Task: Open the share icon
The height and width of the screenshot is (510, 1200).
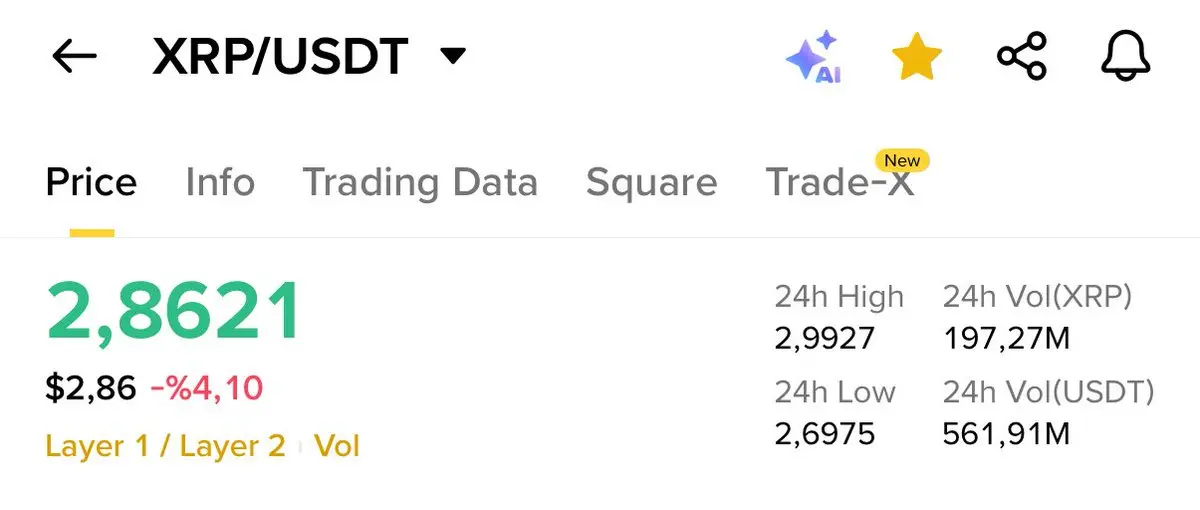Action: click(1022, 56)
